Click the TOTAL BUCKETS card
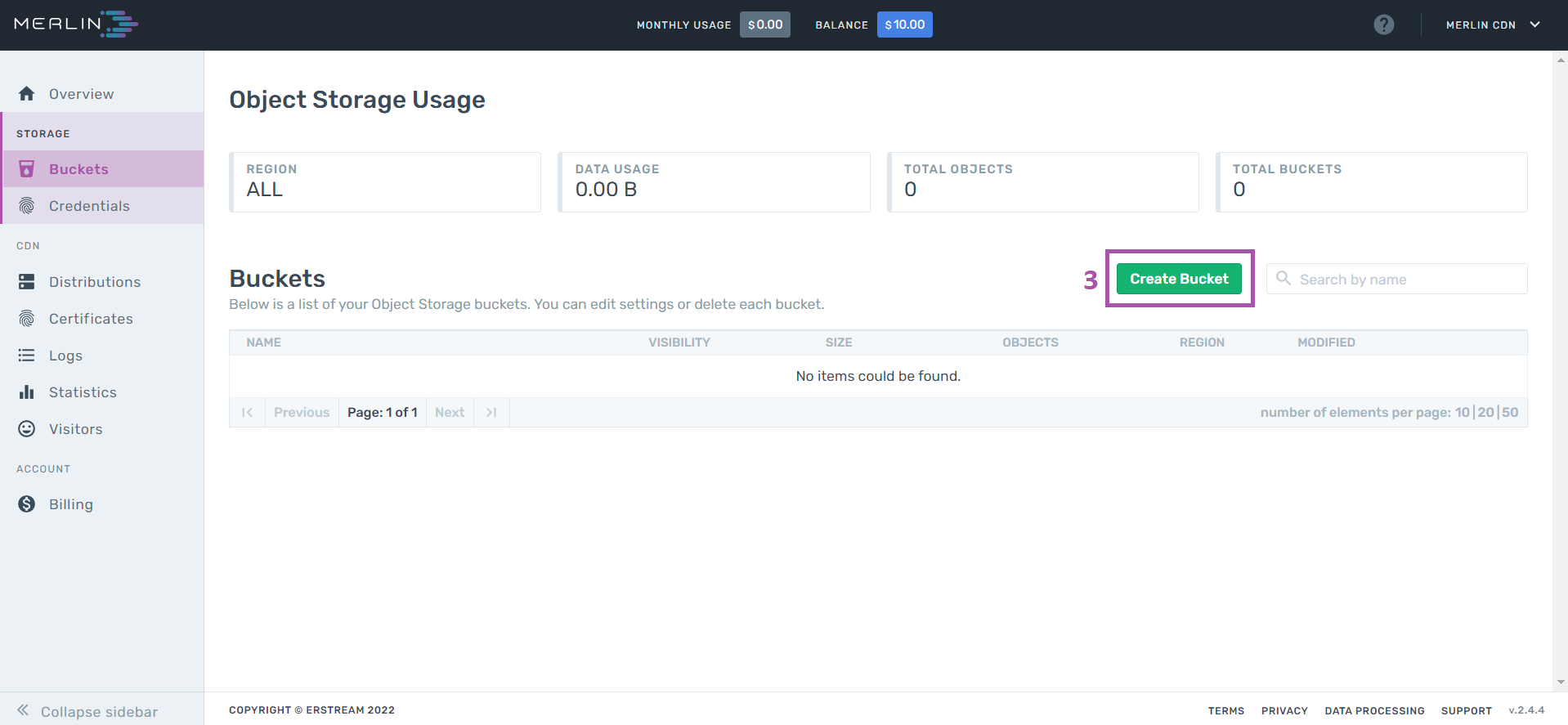The height and width of the screenshot is (725, 1568). point(1372,182)
